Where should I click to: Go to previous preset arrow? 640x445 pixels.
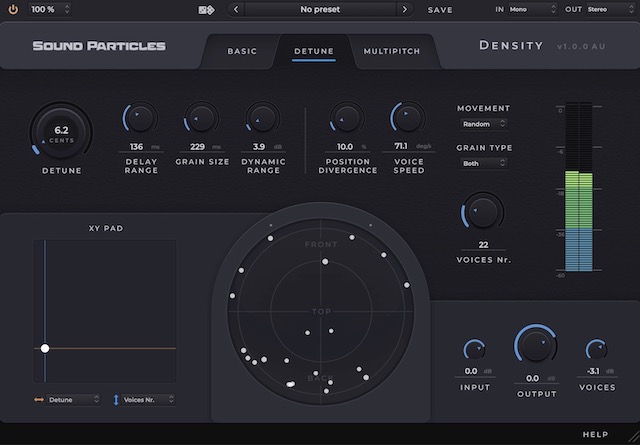235,9
